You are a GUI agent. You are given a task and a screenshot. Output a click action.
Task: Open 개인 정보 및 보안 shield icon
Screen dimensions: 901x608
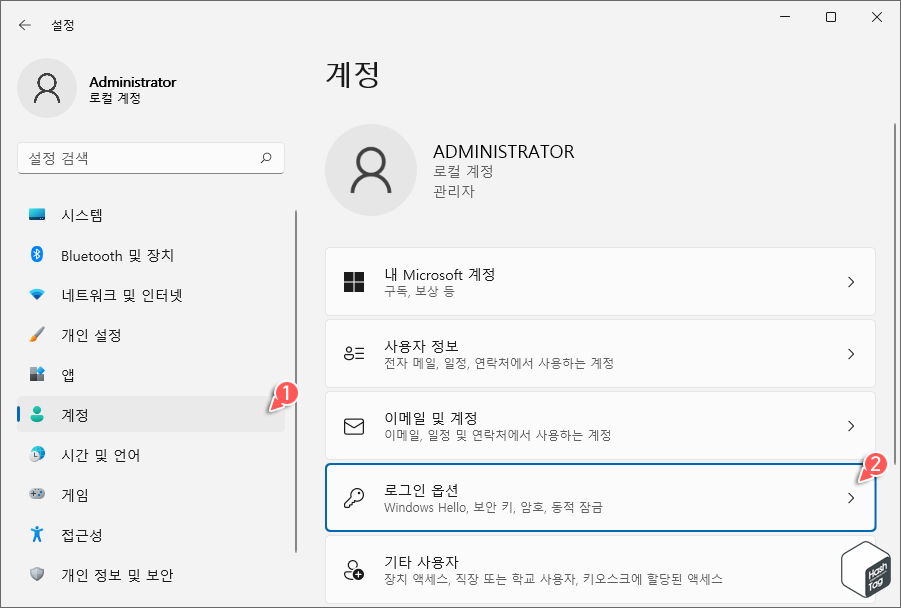pos(36,575)
